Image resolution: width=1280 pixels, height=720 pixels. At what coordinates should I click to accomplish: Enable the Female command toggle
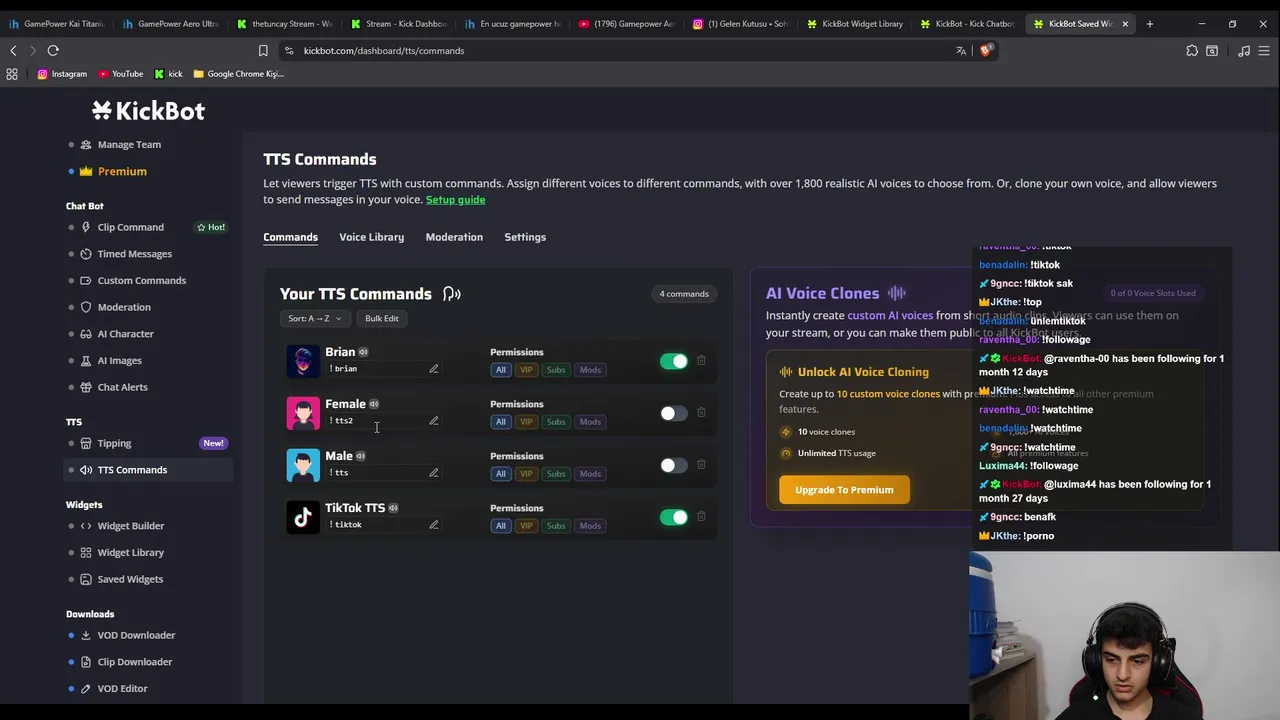point(674,413)
